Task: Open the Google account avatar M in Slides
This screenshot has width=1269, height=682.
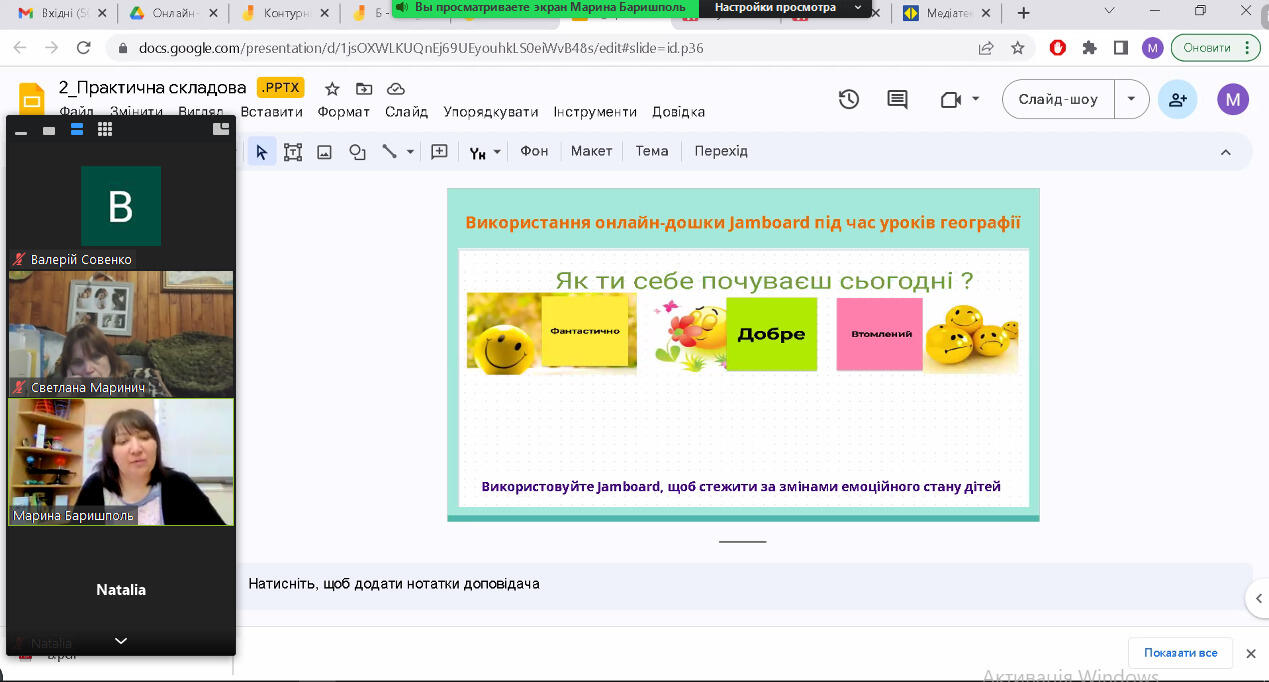Action: click(x=1233, y=99)
